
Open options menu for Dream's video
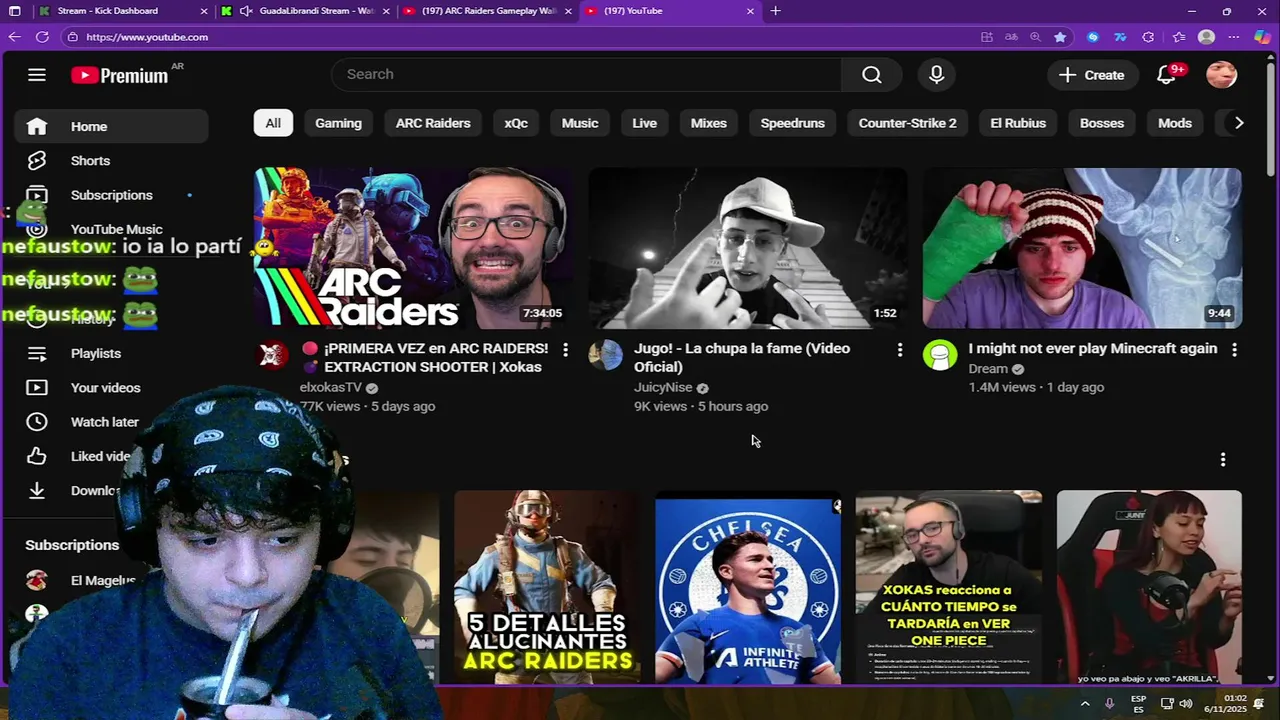point(1234,350)
